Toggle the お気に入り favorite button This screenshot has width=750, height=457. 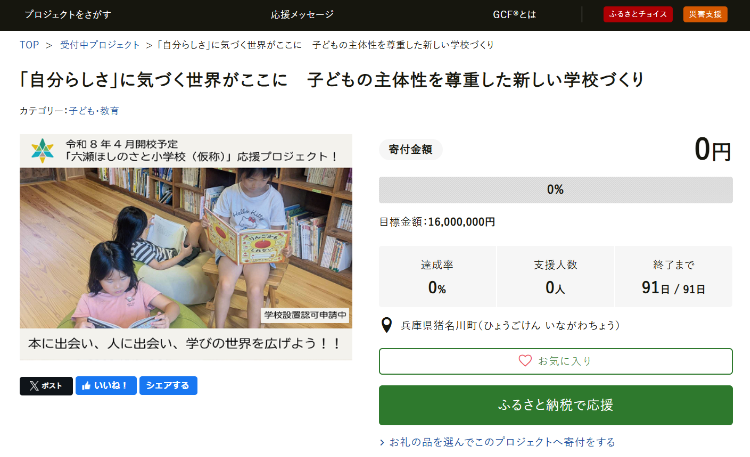click(x=556, y=361)
